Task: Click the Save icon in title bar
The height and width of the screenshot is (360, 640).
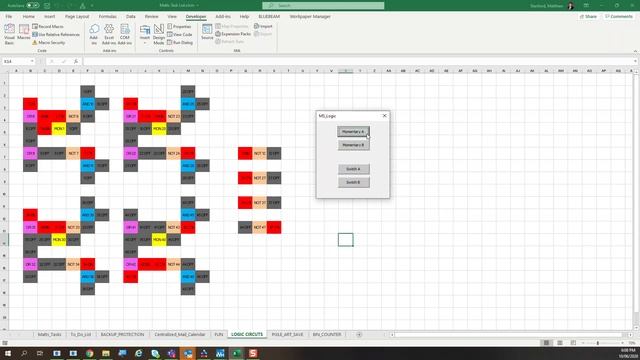Action: click(47, 6)
